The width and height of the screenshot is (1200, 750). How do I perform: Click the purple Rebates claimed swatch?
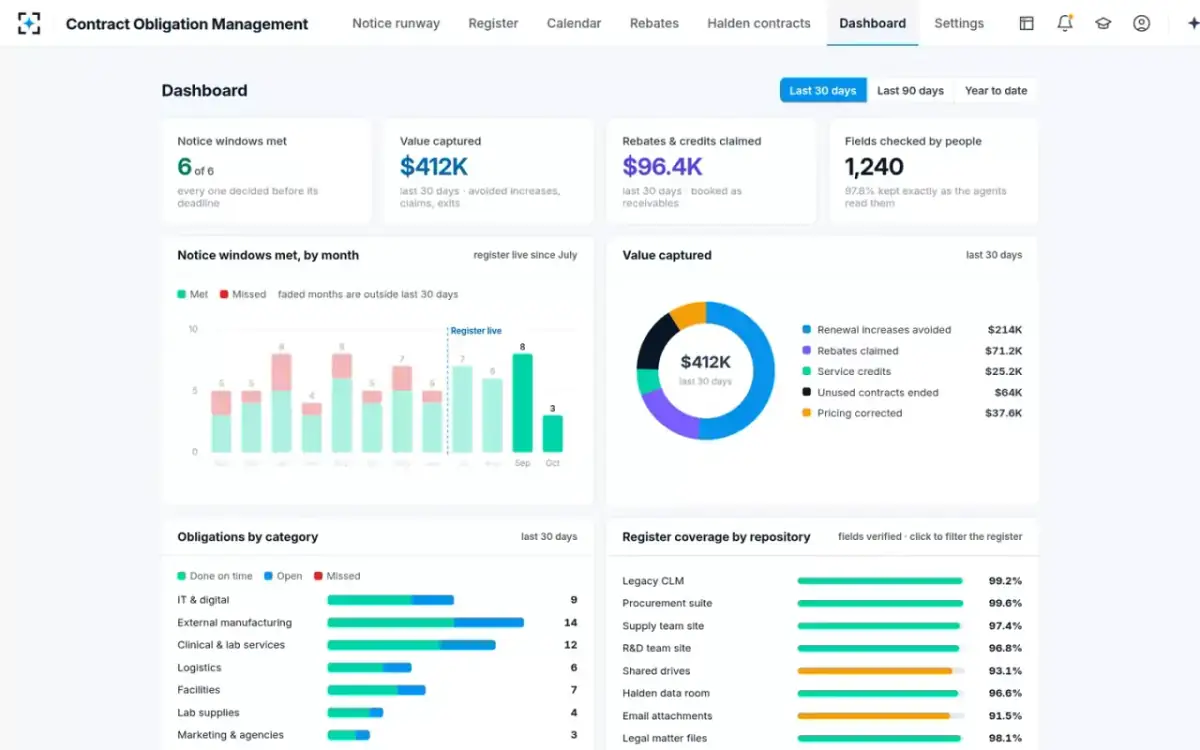coord(806,351)
